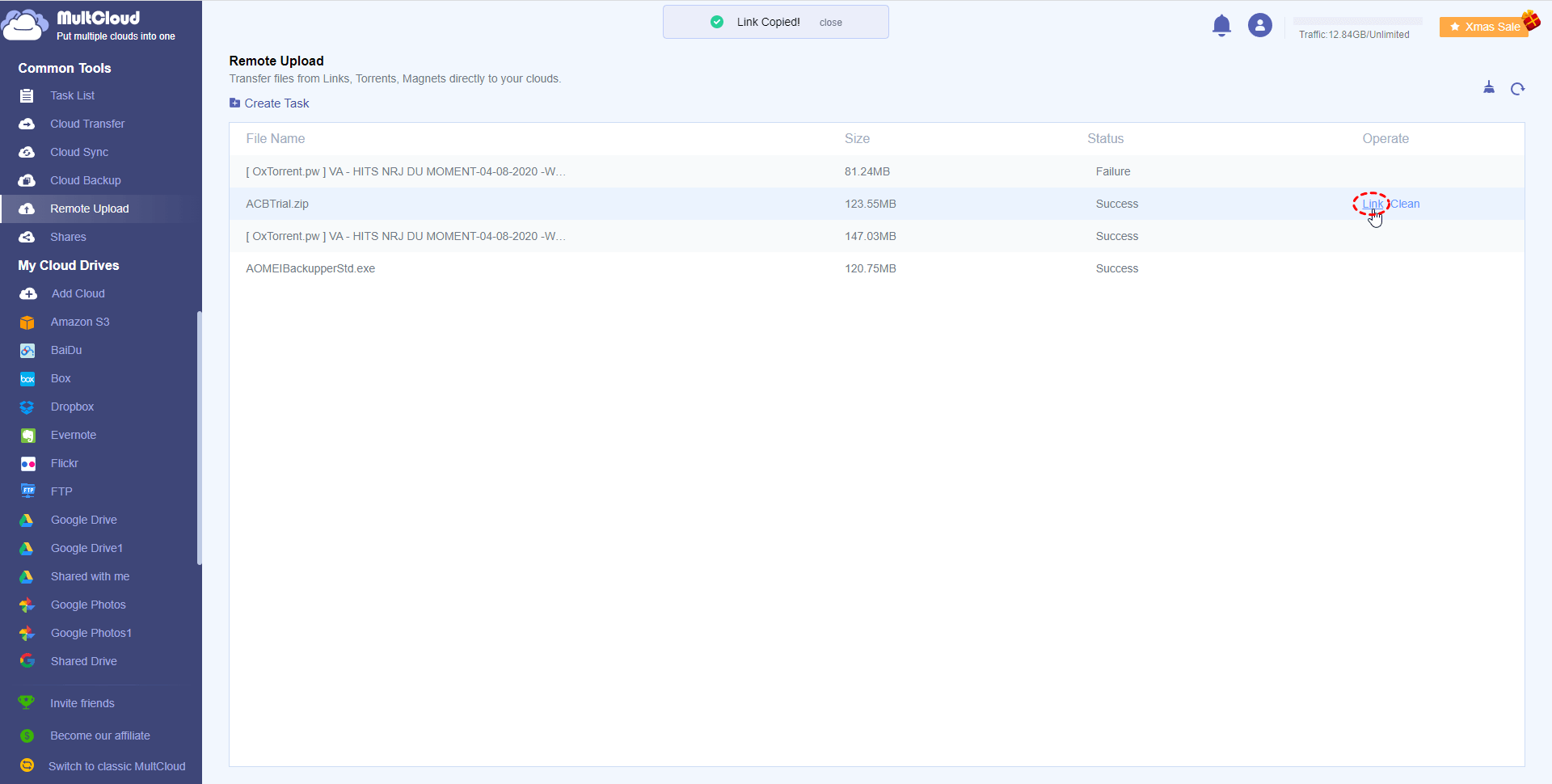
Task: Click the Amazon S3 icon
Action: coord(27,322)
